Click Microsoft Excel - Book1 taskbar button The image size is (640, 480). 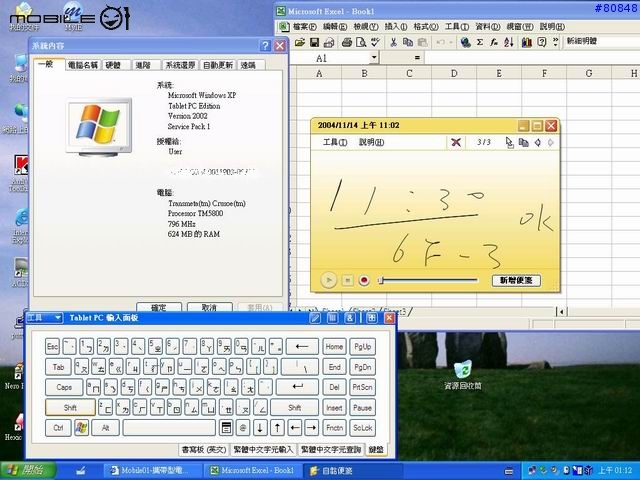click(253, 471)
